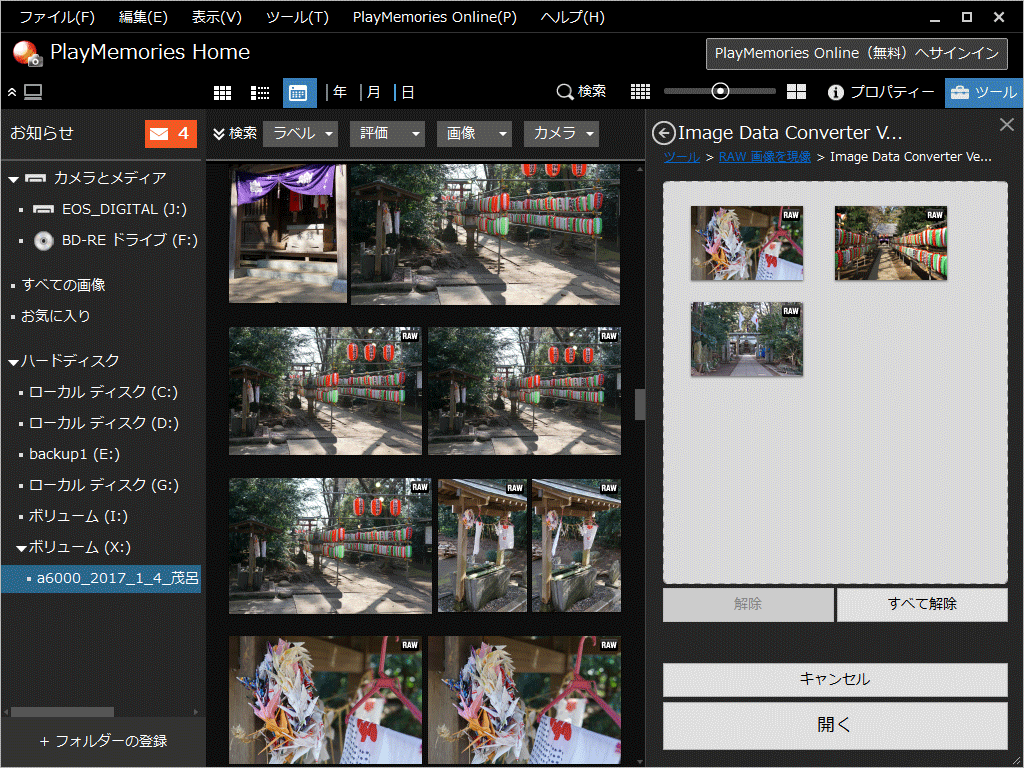1024x768 pixels.
Task: Click large thumbnails icon right of slider
Action: (796, 92)
